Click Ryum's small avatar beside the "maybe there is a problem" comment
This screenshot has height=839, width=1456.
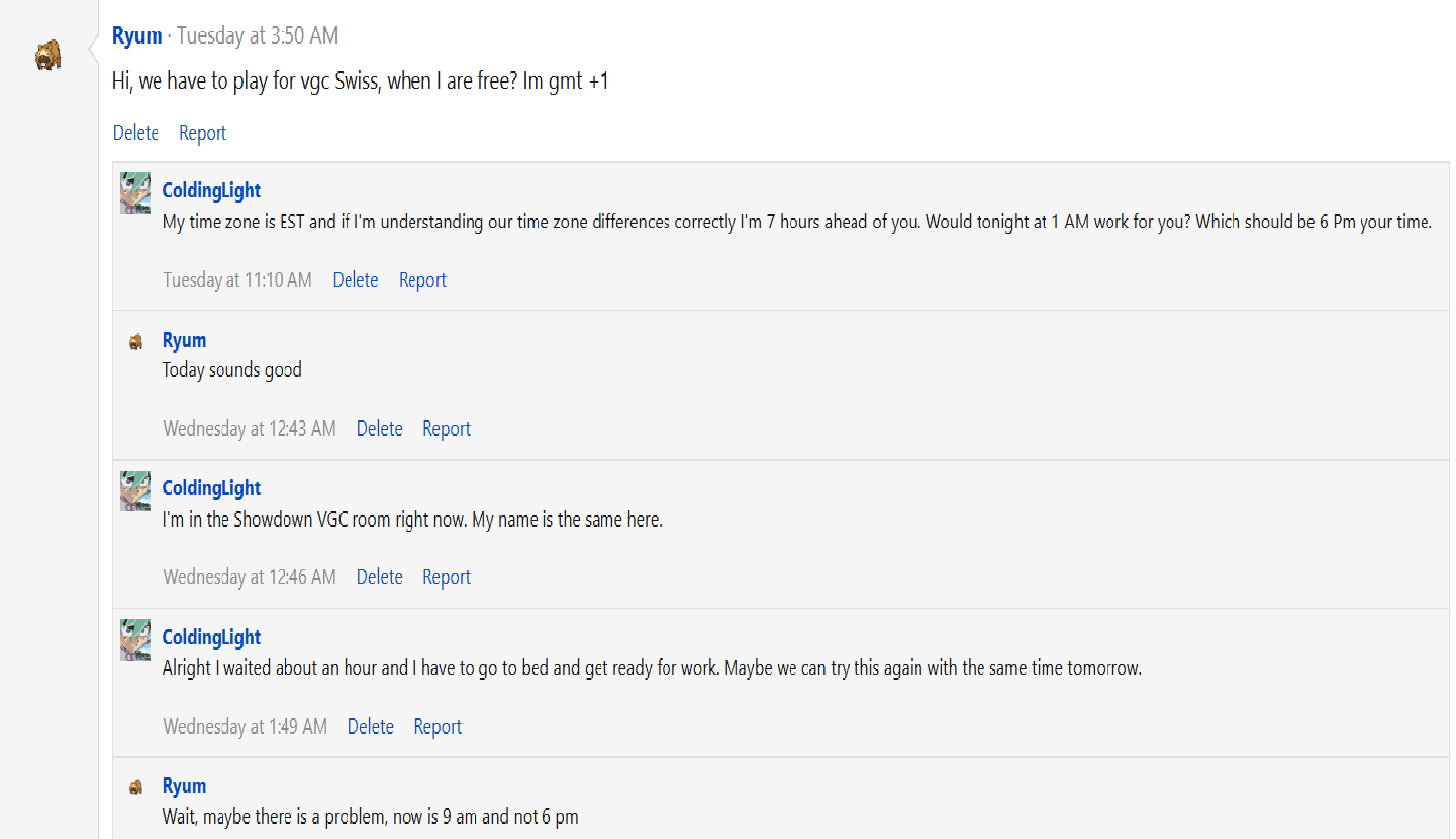tap(136, 787)
